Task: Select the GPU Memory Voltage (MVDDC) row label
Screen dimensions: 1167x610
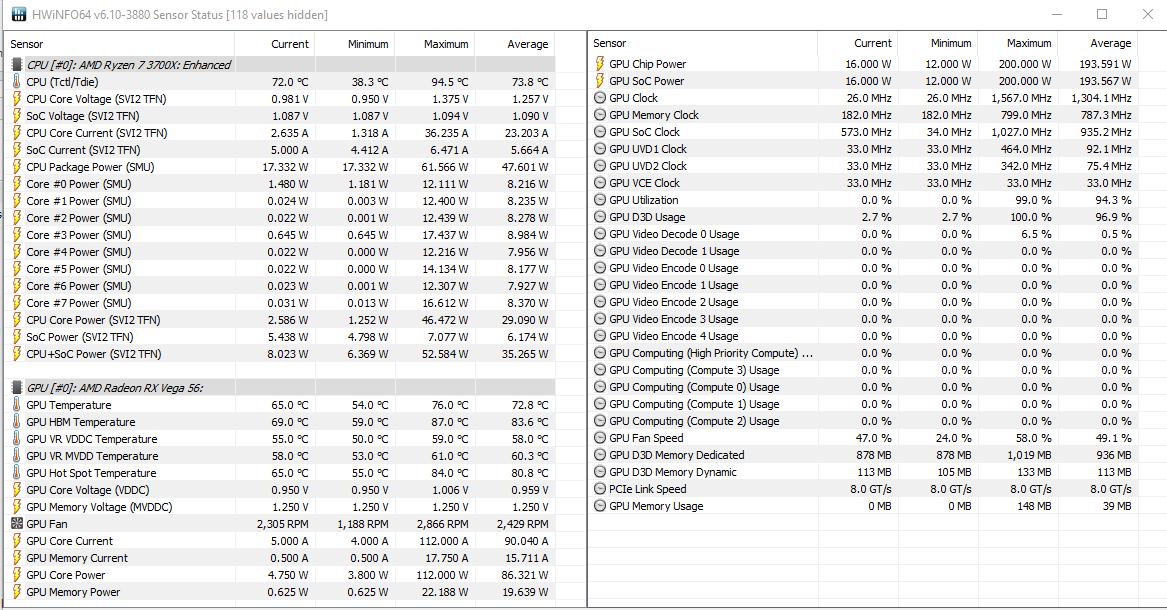Action: tap(99, 507)
